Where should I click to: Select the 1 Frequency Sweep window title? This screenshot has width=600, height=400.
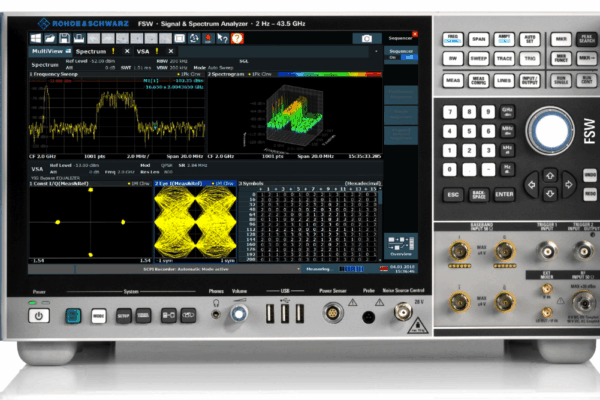54,74
